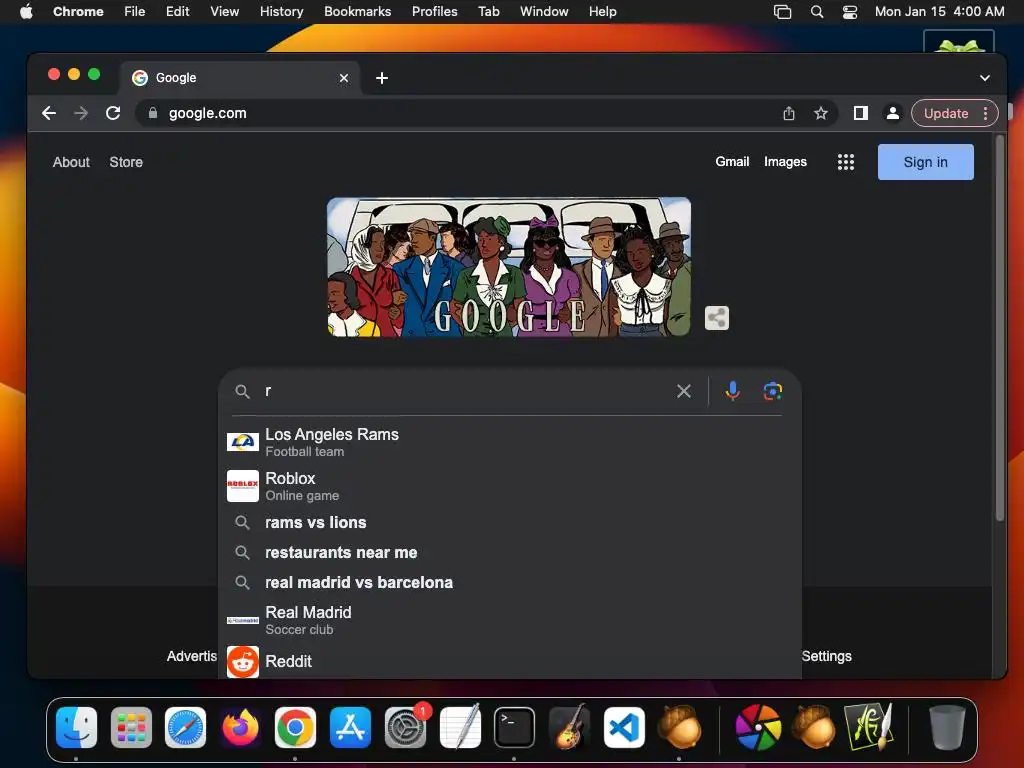1024x768 pixels.
Task: Click inside the Google search field
Action: coord(464,391)
